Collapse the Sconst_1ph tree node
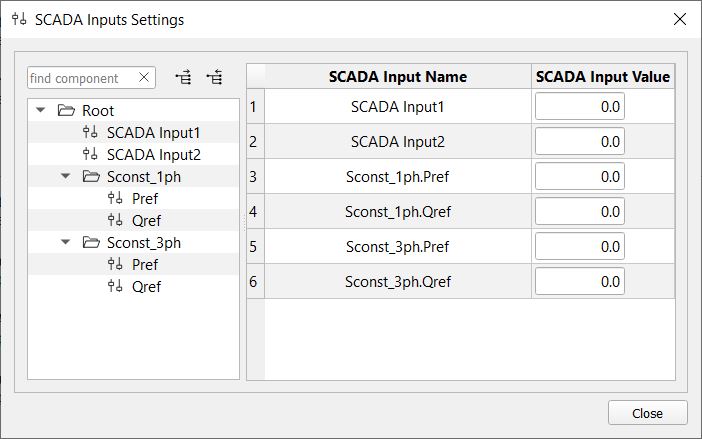The height and width of the screenshot is (439, 702). tap(65, 176)
